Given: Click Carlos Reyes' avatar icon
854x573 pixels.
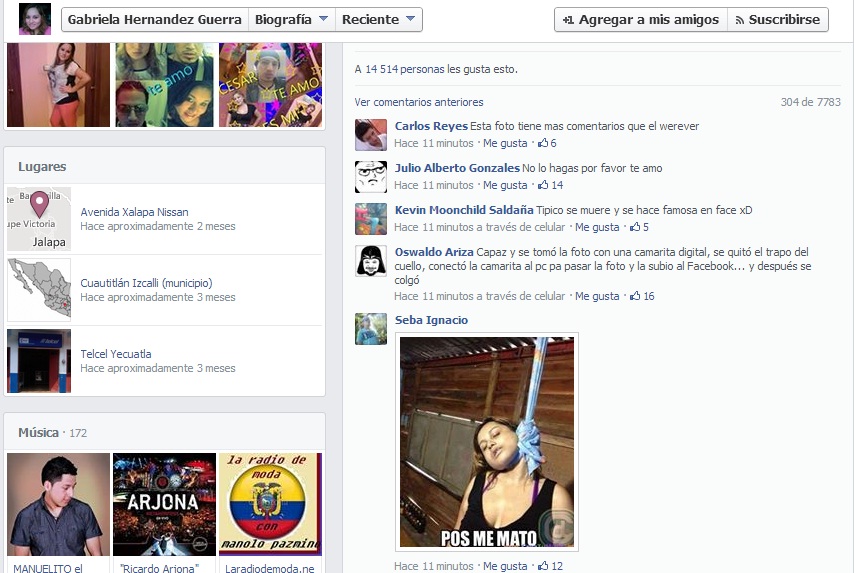Looking at the screenshot, I should point(371,135).
